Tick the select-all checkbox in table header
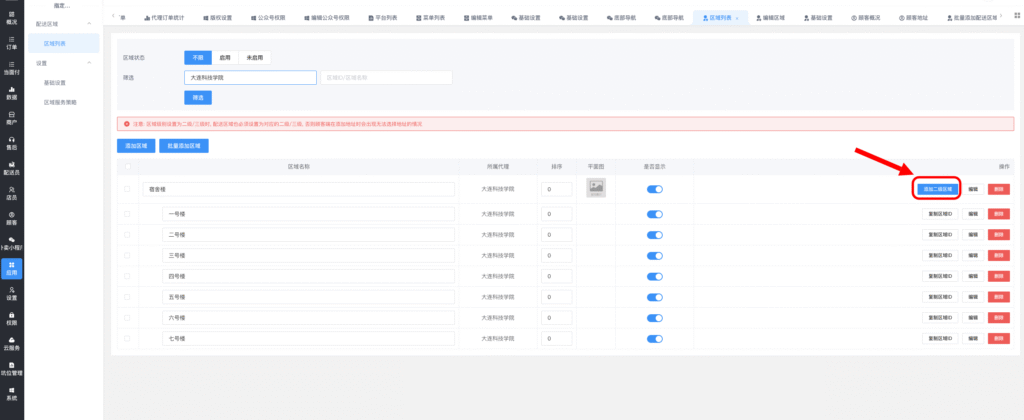Screen dimensions: 1024x420 pos(127,166)
